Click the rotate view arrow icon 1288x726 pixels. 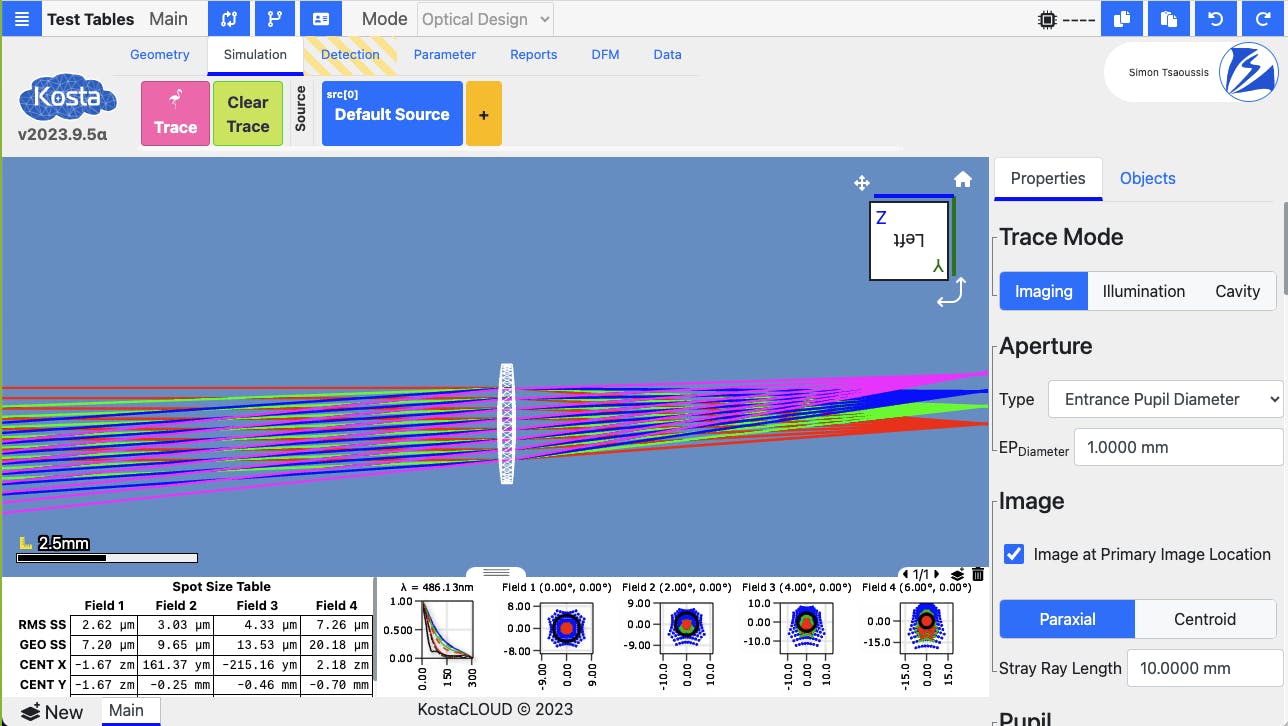point(952,293)
